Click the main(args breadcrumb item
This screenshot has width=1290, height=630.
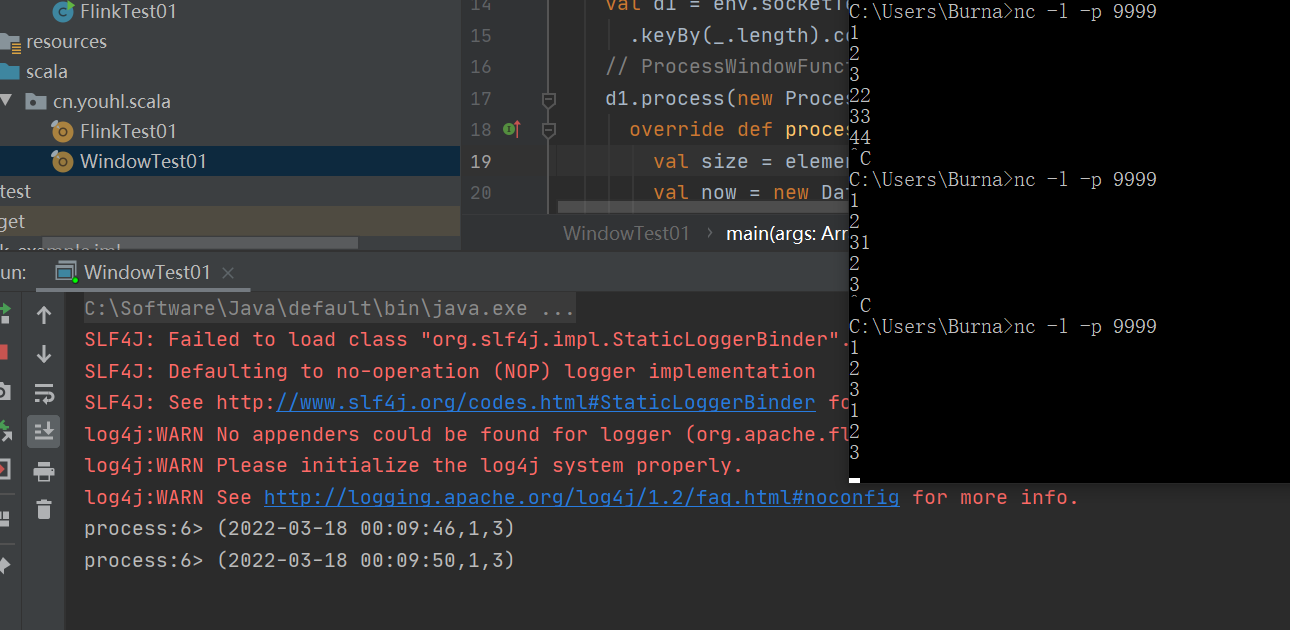pyautogui.click(x=786, y=233)
